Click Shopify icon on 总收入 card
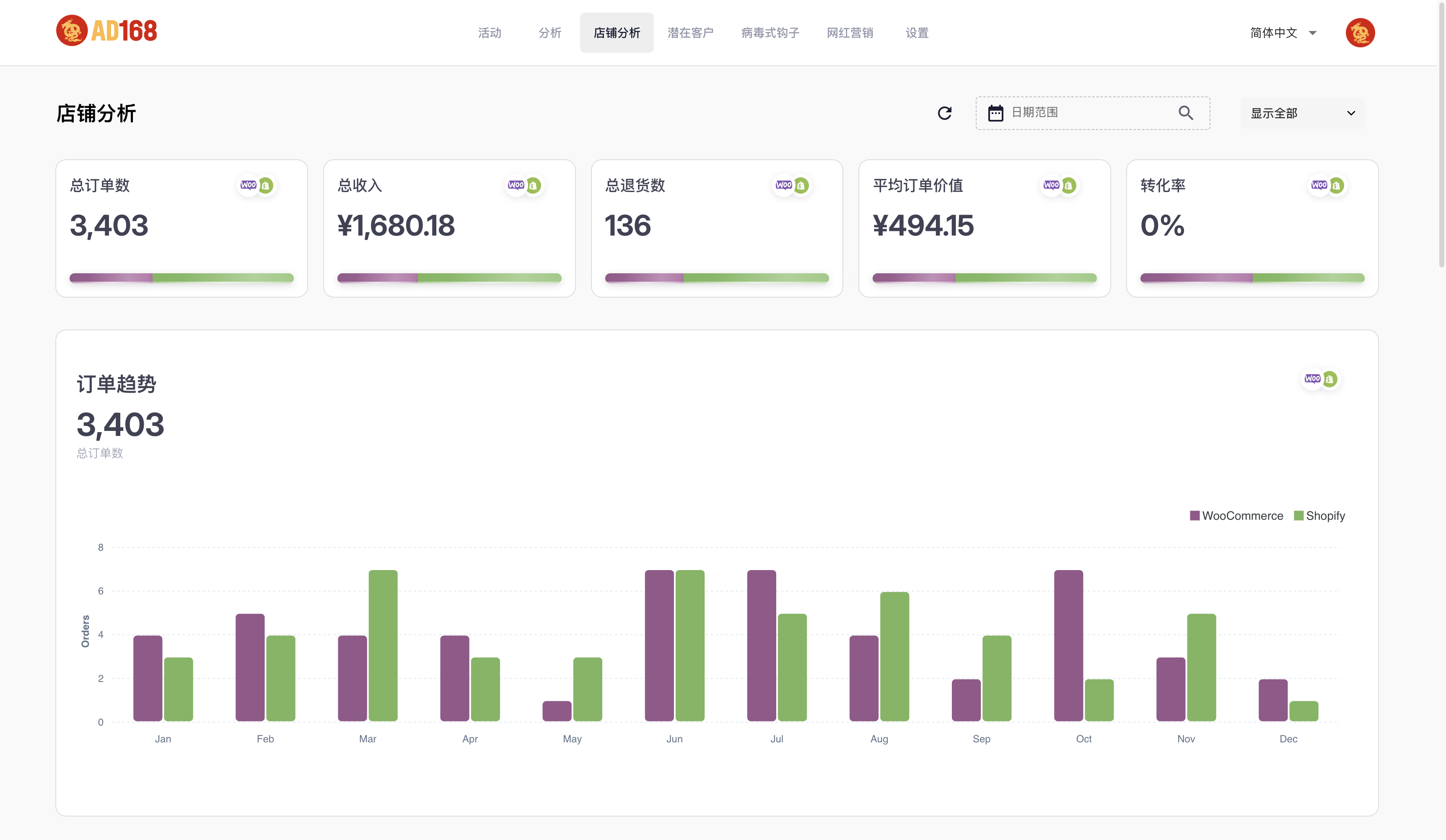 coord(534,185)
